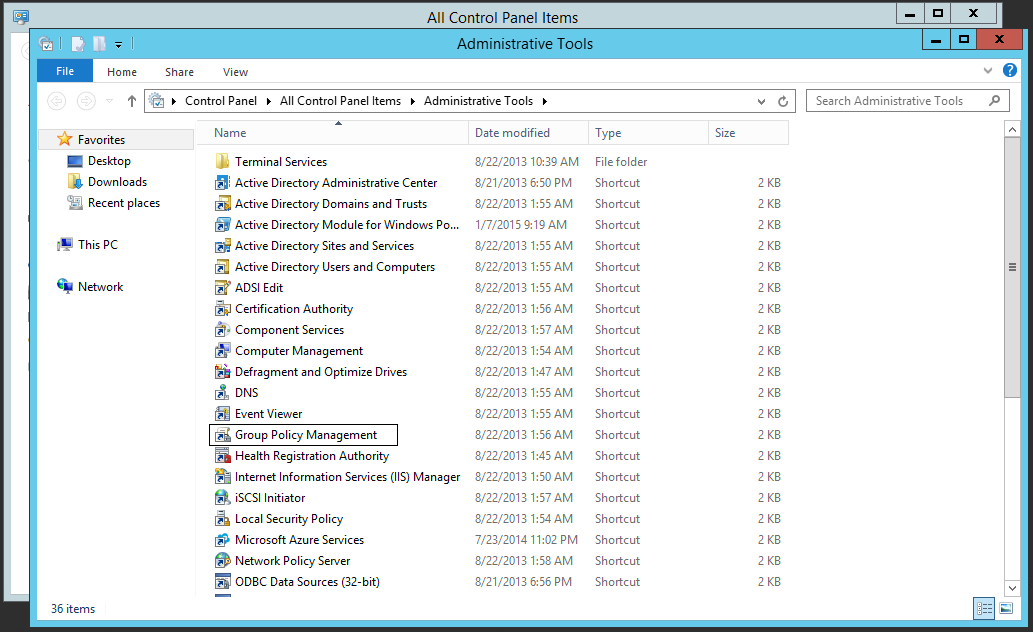
Task: Select the DNS shortcut icon
Action: [x=223, y=393]
